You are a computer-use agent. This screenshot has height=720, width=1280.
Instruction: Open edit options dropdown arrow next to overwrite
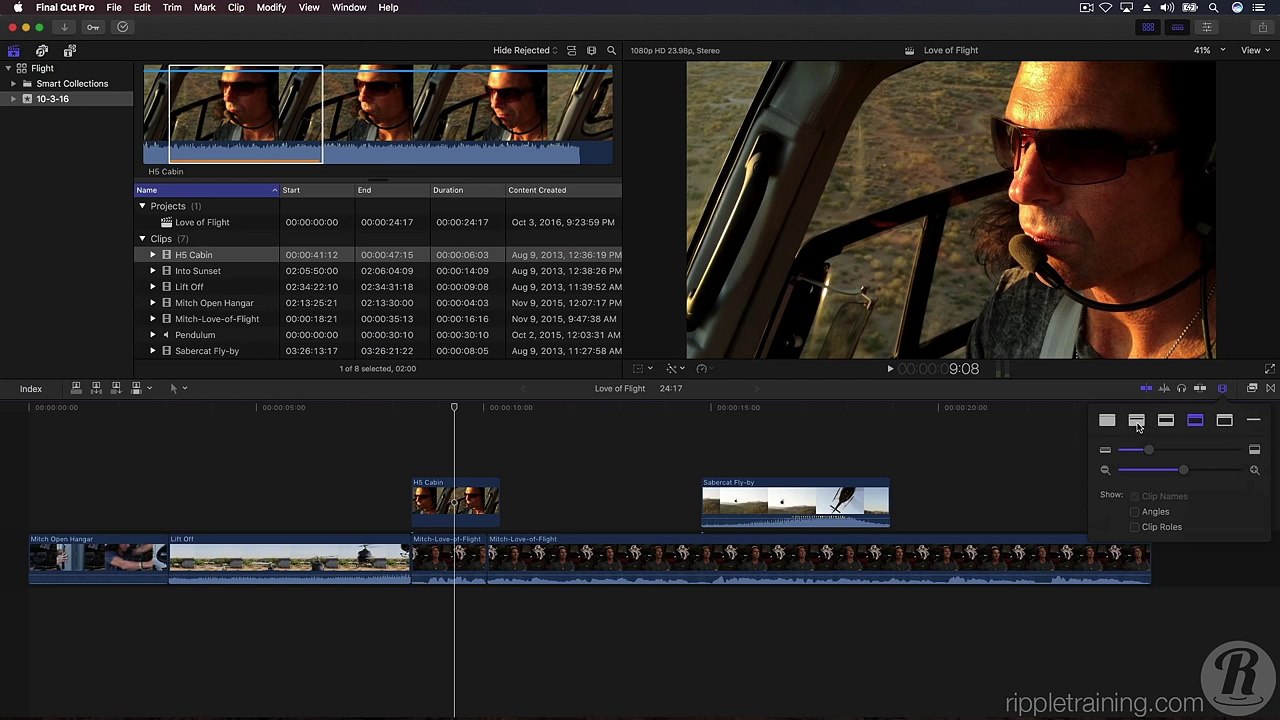(150, 388)
